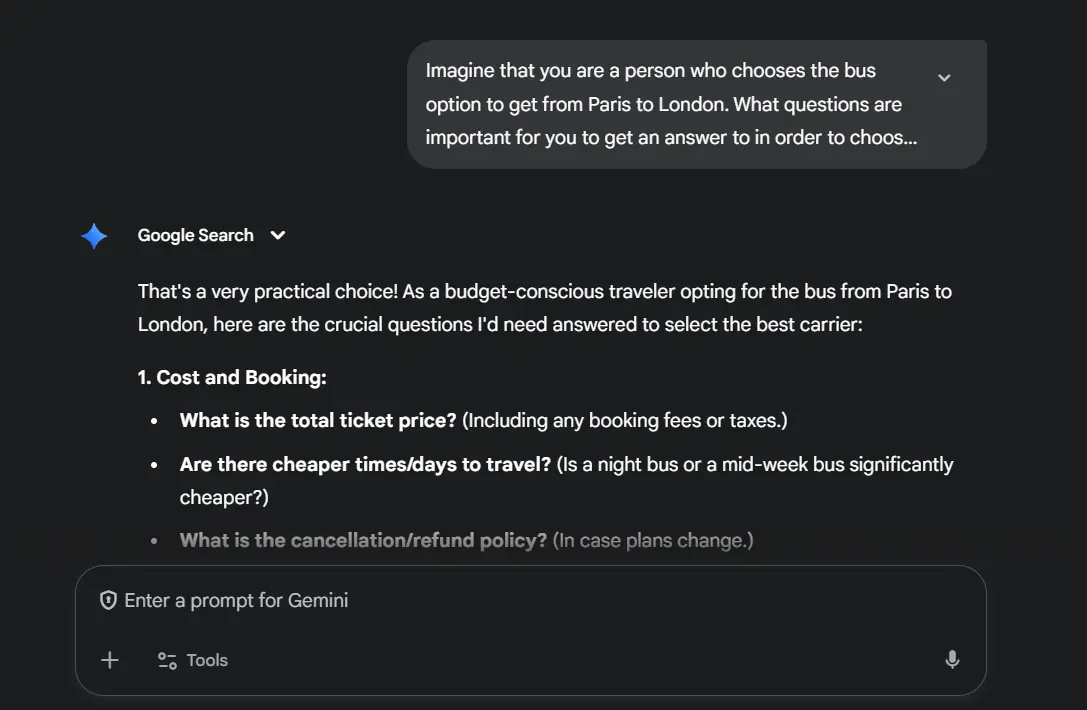Click the plus icon to add attachments
Screen dimensions: 1087x710
pyautogui.click(x=110, y=660)
